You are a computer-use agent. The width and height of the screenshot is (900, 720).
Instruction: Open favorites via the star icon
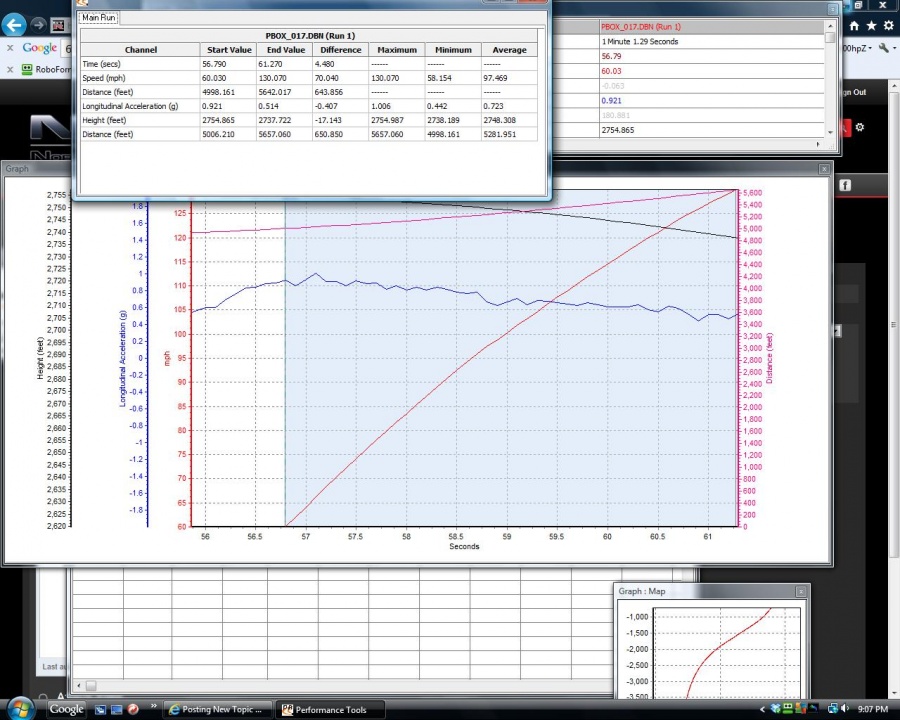click(871, 25)
